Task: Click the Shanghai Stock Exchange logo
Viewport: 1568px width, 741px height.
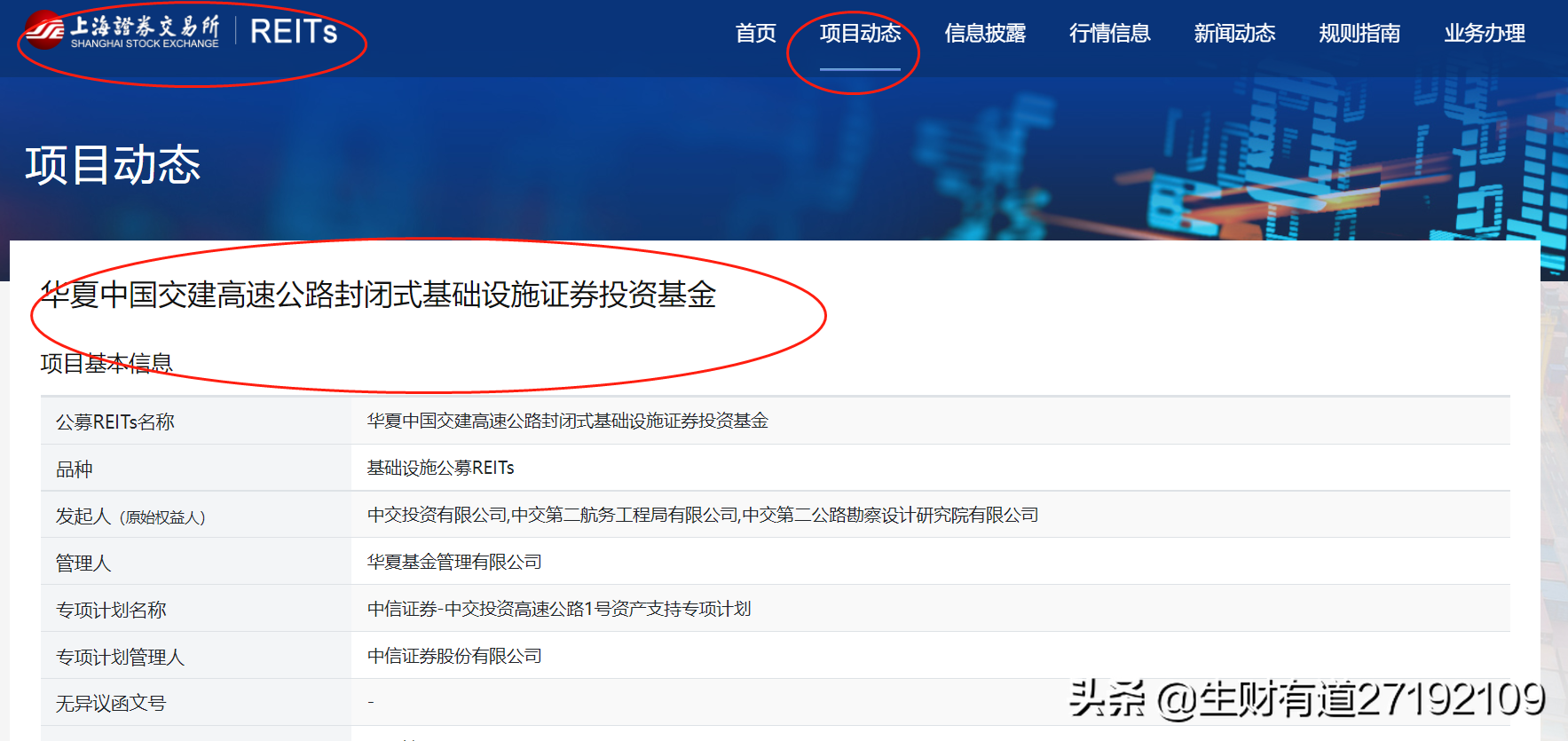Action: coord(122,32)
